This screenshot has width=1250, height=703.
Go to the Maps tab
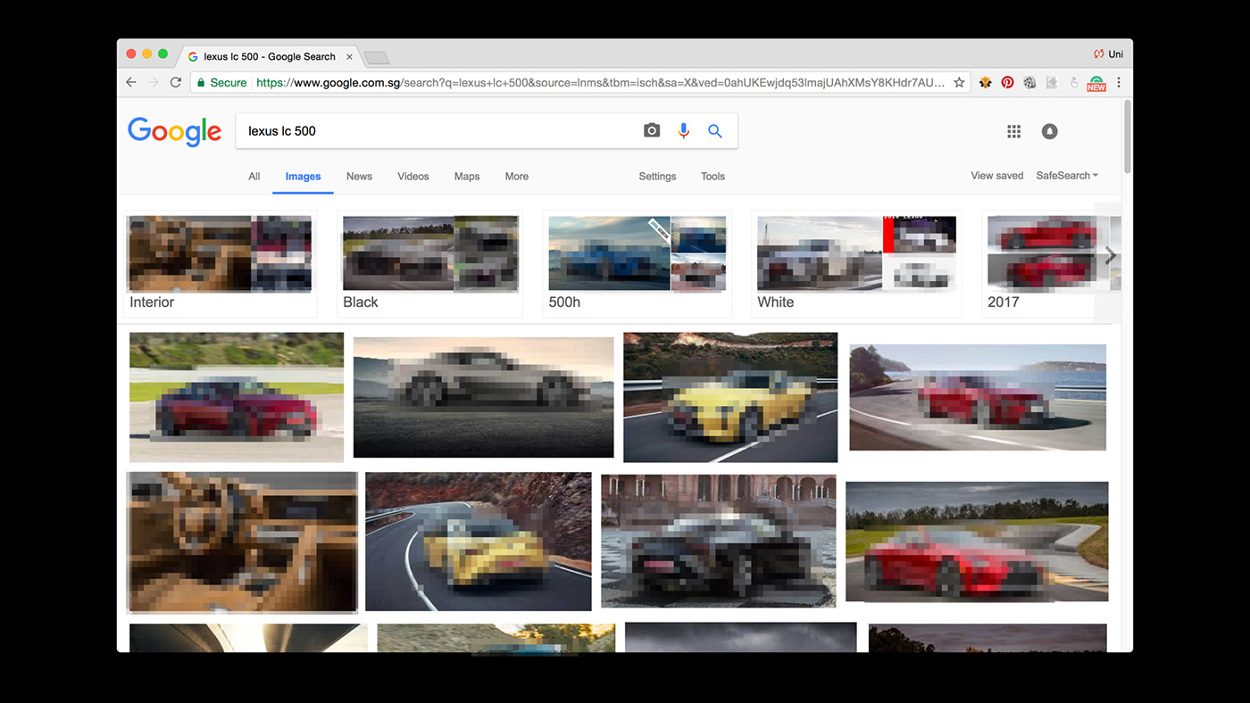pos(467,176)
